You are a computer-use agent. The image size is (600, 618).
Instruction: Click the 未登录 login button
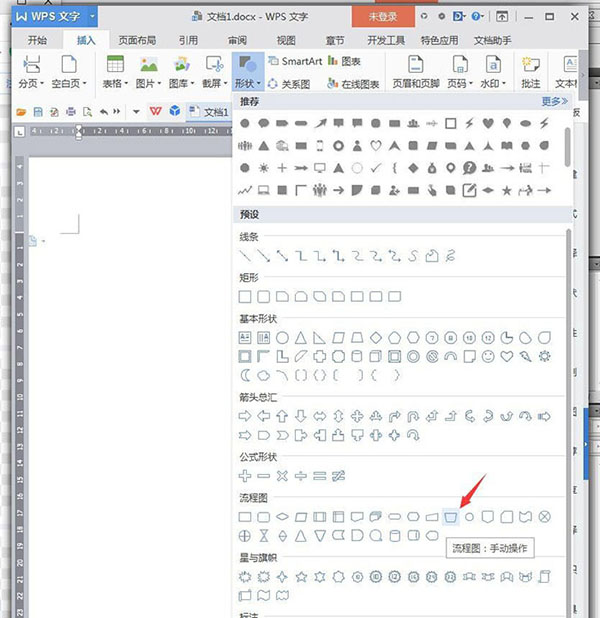click(383, 17)
